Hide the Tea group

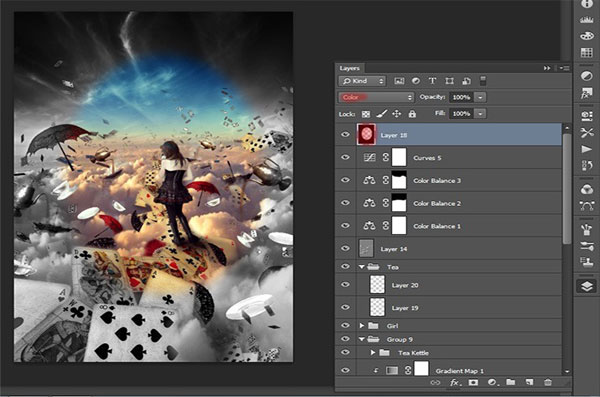(x=345, y=266)
